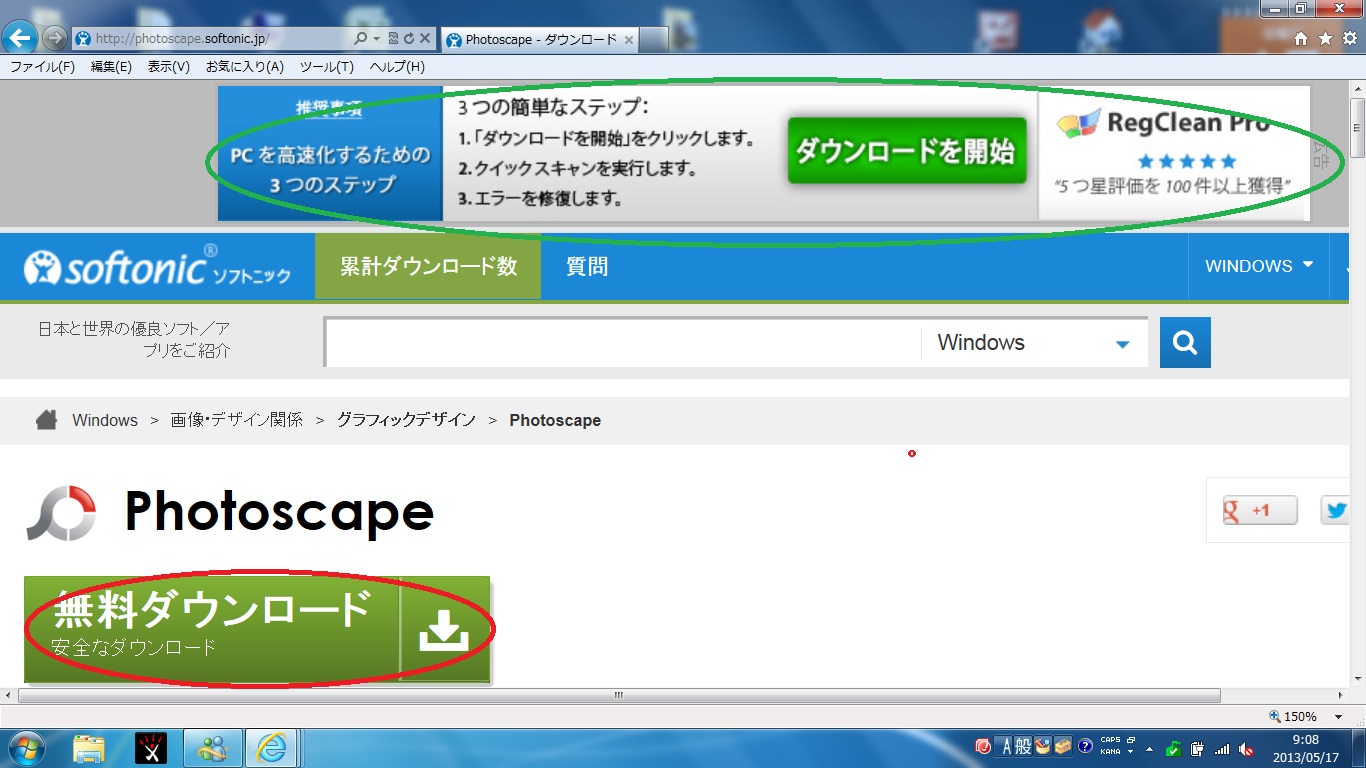Open Favorites with the star icon
This screenshot has height=768, width=1366.
tap(1325, 39)
